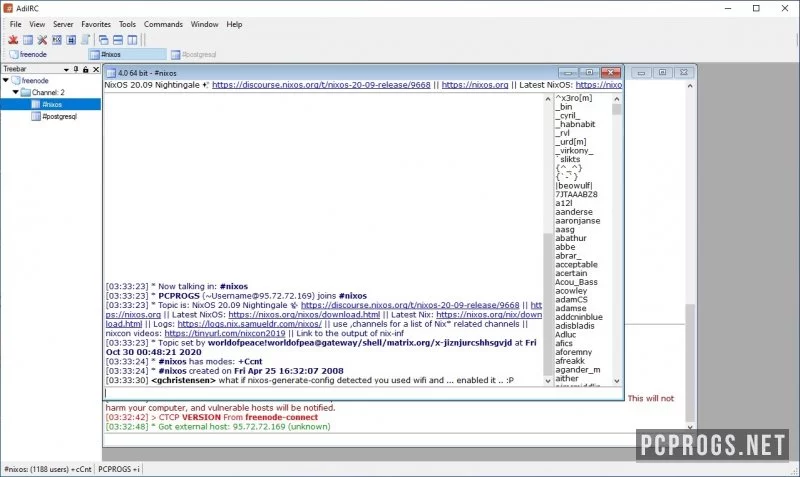
Task: Open the https://nixos.org link in topic bar
Action: coord(475,85)
